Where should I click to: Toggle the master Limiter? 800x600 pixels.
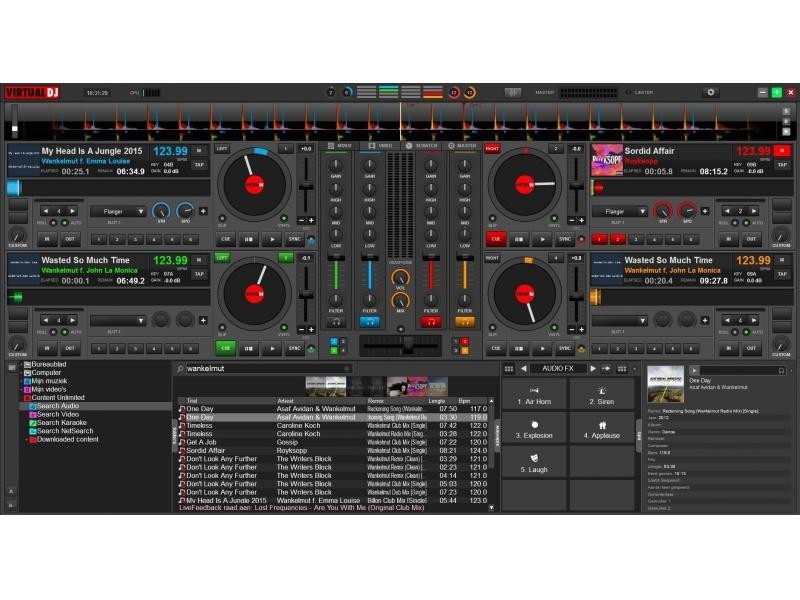pos(629,92)
